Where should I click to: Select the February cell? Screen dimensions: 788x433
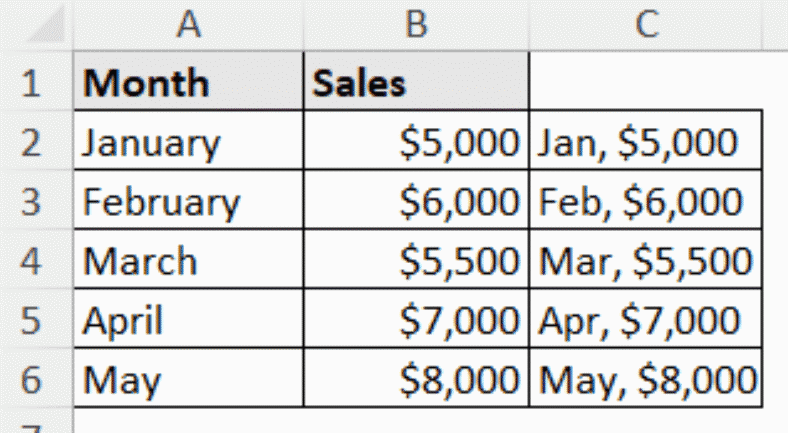coord(188,202)
